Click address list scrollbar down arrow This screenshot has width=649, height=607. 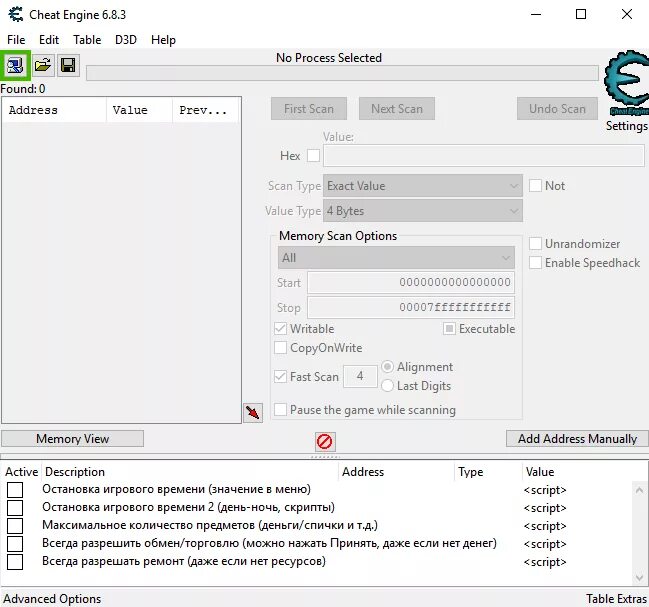(x=639, y=578)
